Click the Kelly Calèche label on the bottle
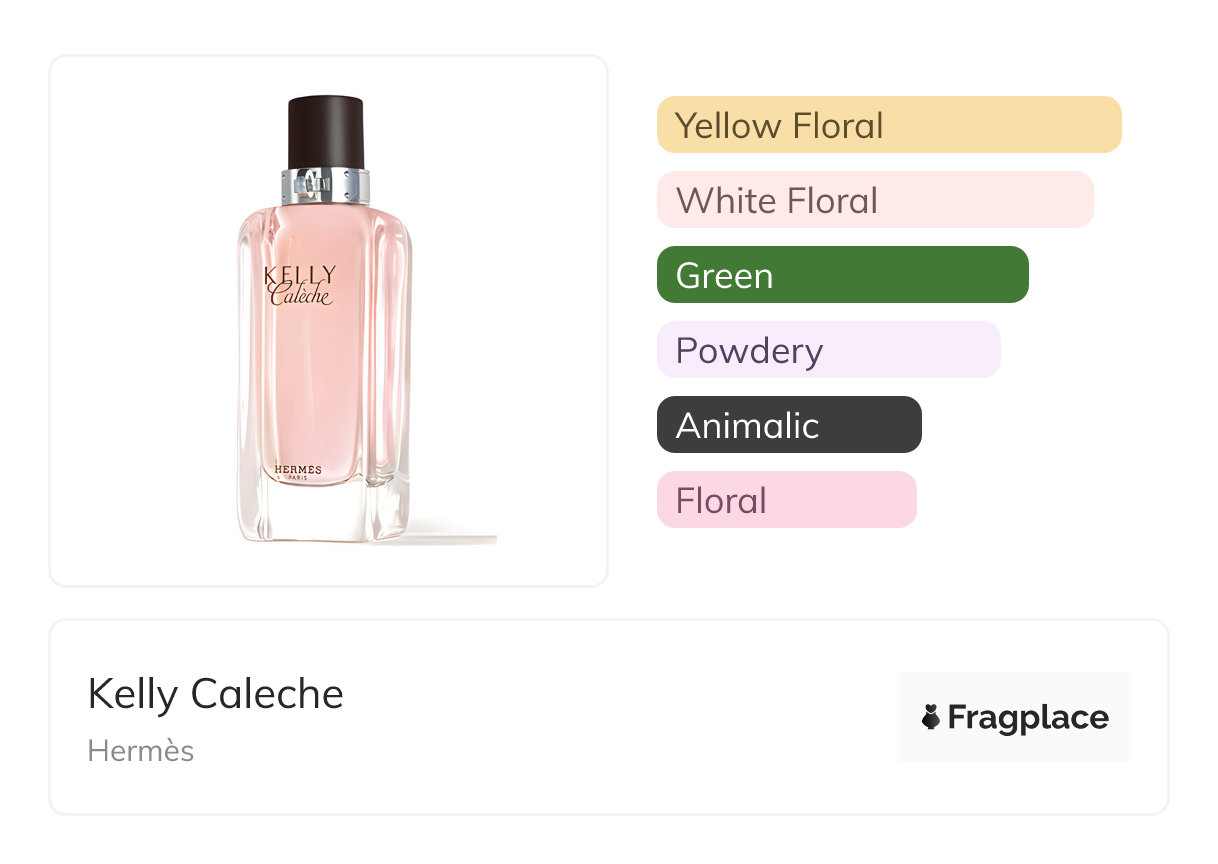 click(x=299, y=285)
